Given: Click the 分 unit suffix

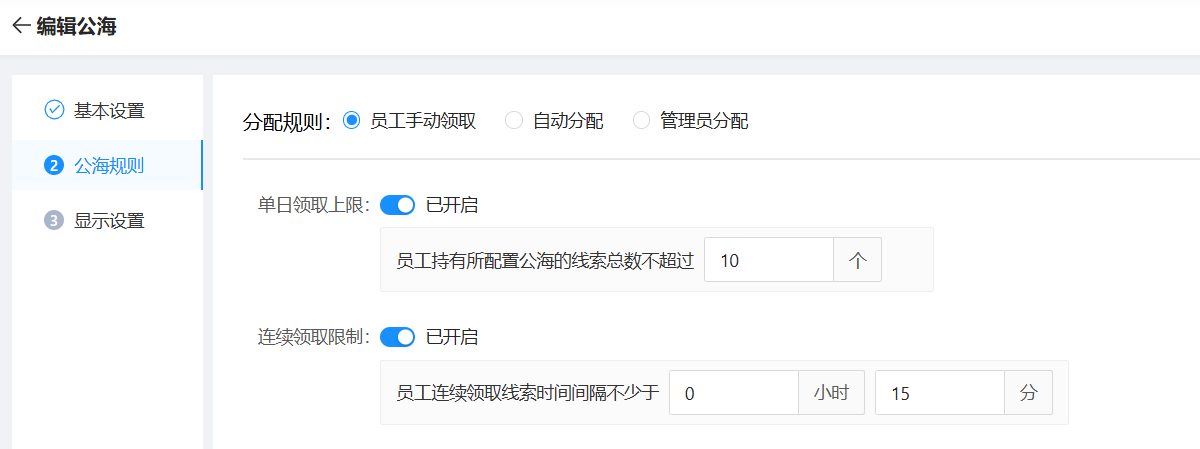Looking at the screenshot, I should click(x=1028, y=393).
